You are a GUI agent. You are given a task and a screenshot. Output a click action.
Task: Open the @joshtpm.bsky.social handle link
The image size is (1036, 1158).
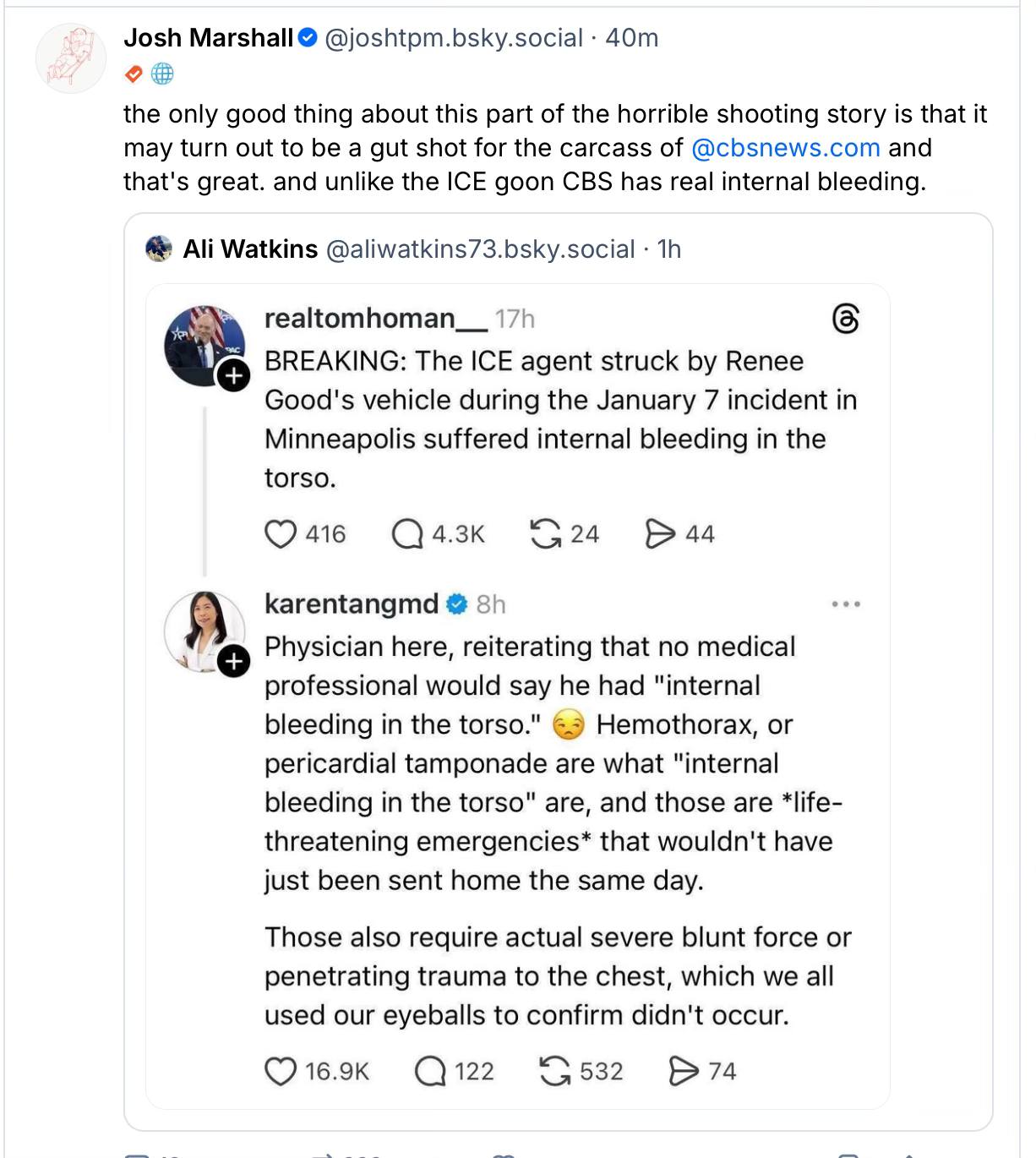(x=454, y=38)
